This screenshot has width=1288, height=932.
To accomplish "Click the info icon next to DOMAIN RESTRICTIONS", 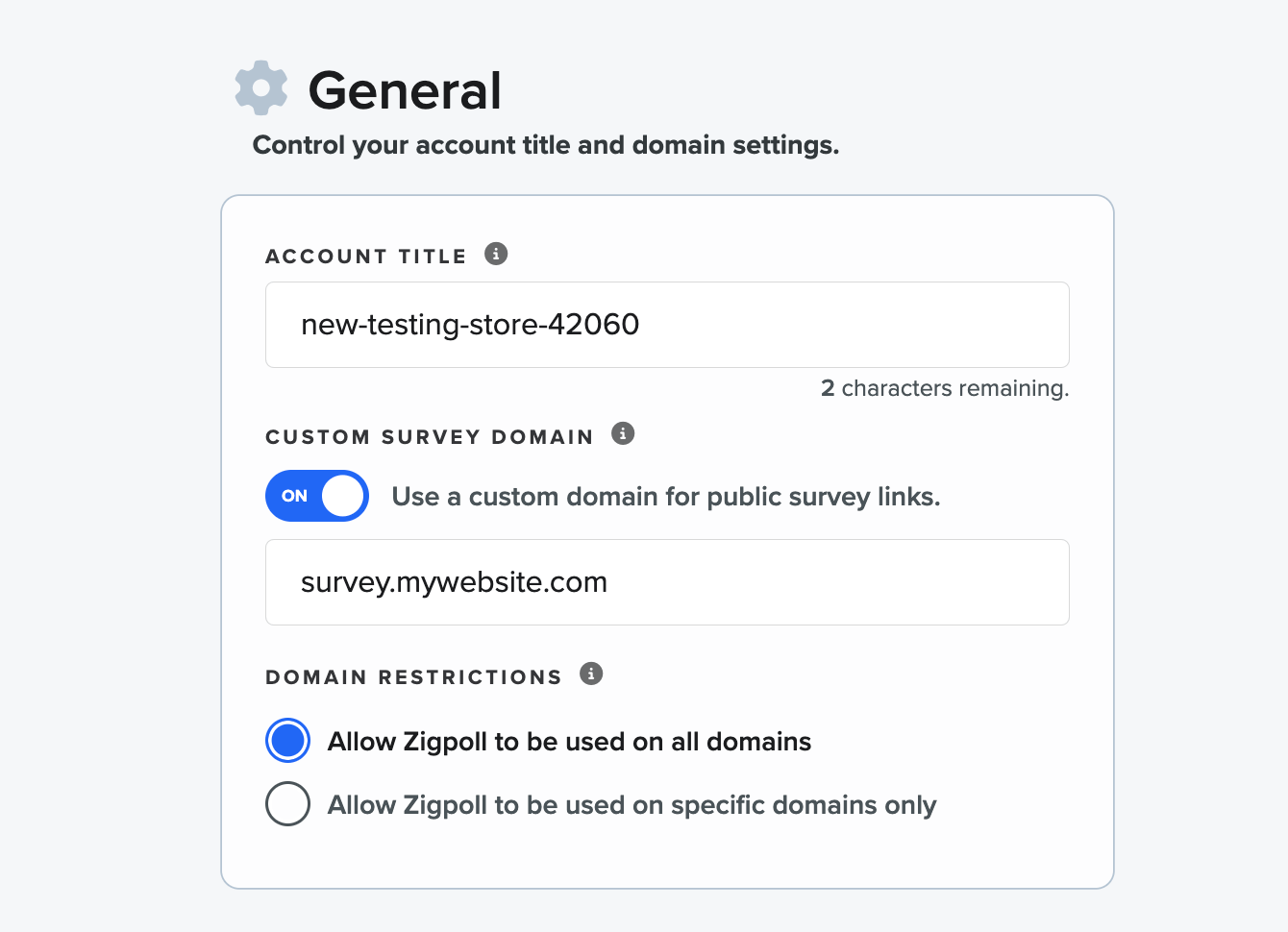I will point(592,674).
